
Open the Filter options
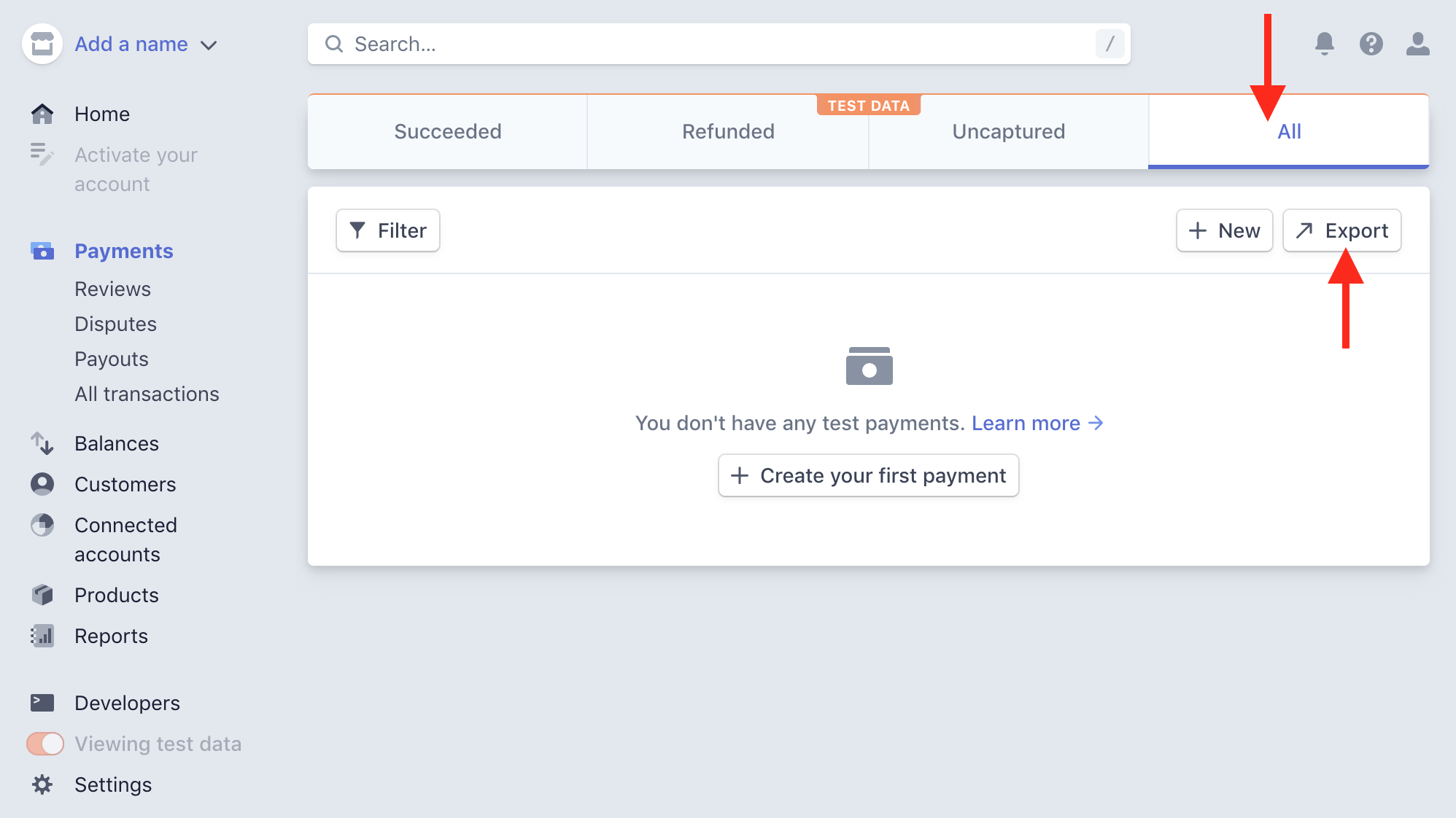[x=388, y=230]
